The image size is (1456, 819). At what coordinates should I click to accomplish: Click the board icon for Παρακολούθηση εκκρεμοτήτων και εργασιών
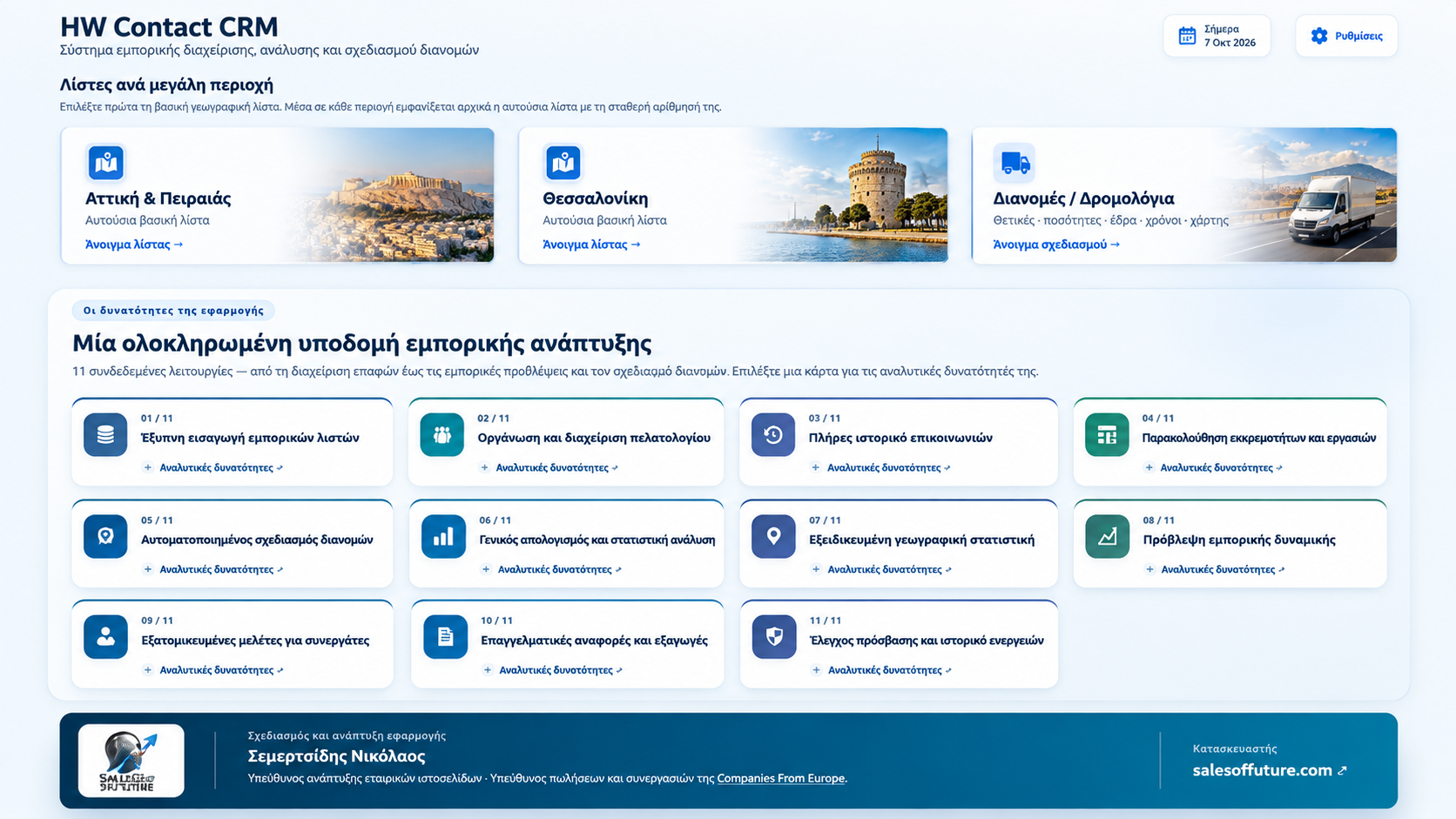coord(1107,435)
